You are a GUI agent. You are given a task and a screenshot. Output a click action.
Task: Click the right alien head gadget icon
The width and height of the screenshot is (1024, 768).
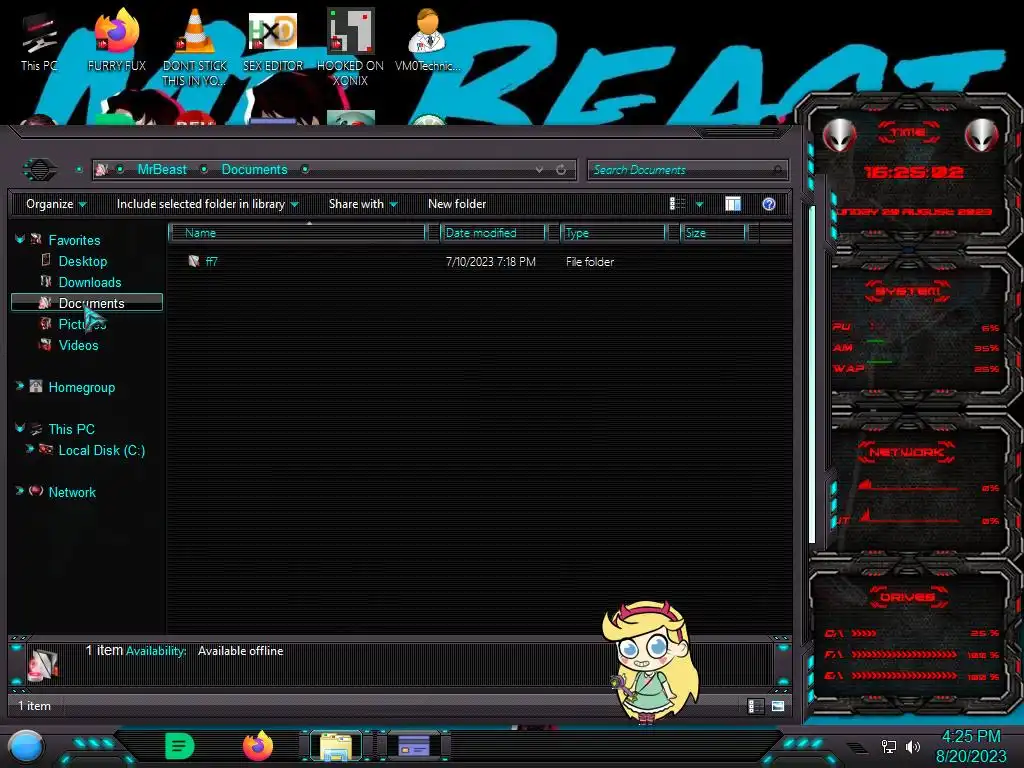982,135
